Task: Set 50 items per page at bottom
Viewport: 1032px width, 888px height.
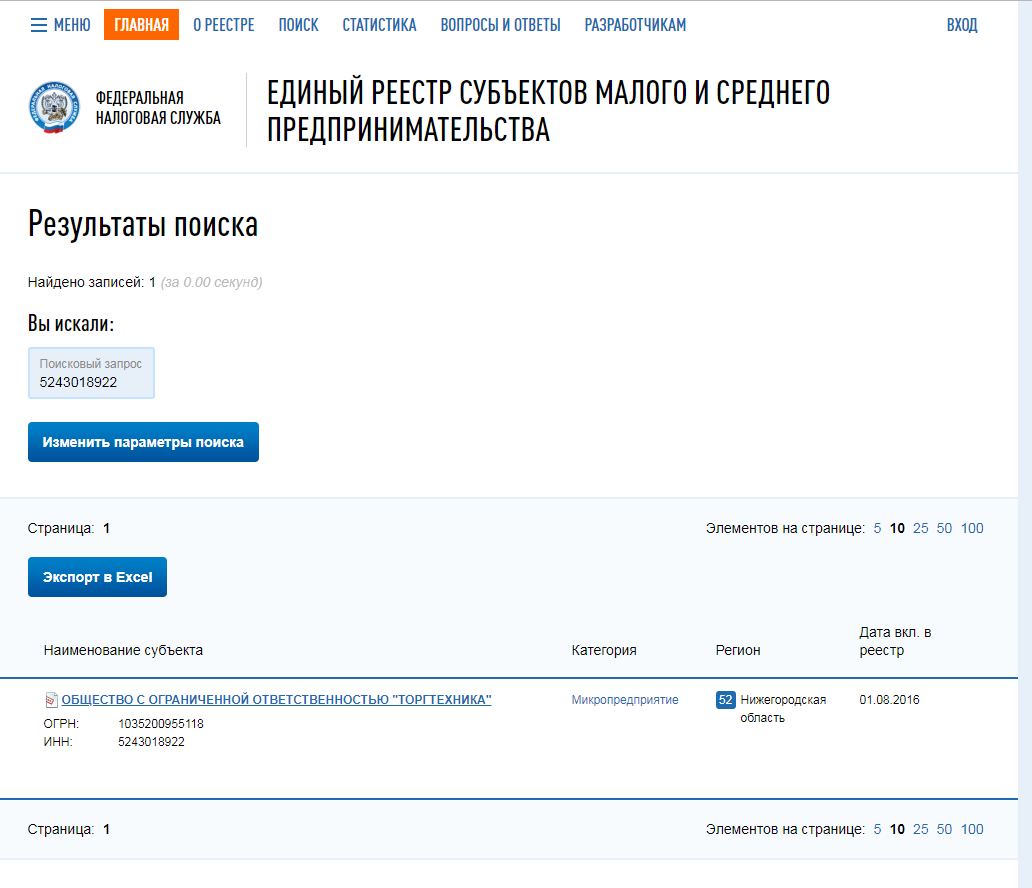Action: click(944, 829)
